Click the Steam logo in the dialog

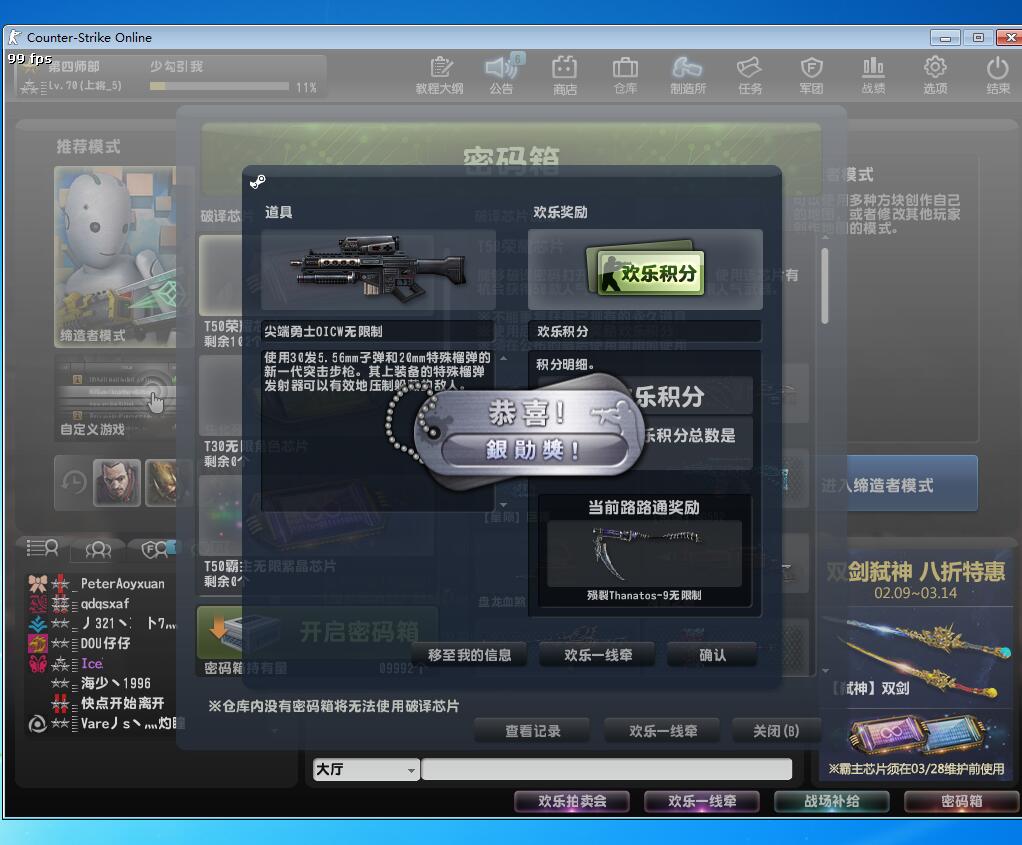pos(258,181)
